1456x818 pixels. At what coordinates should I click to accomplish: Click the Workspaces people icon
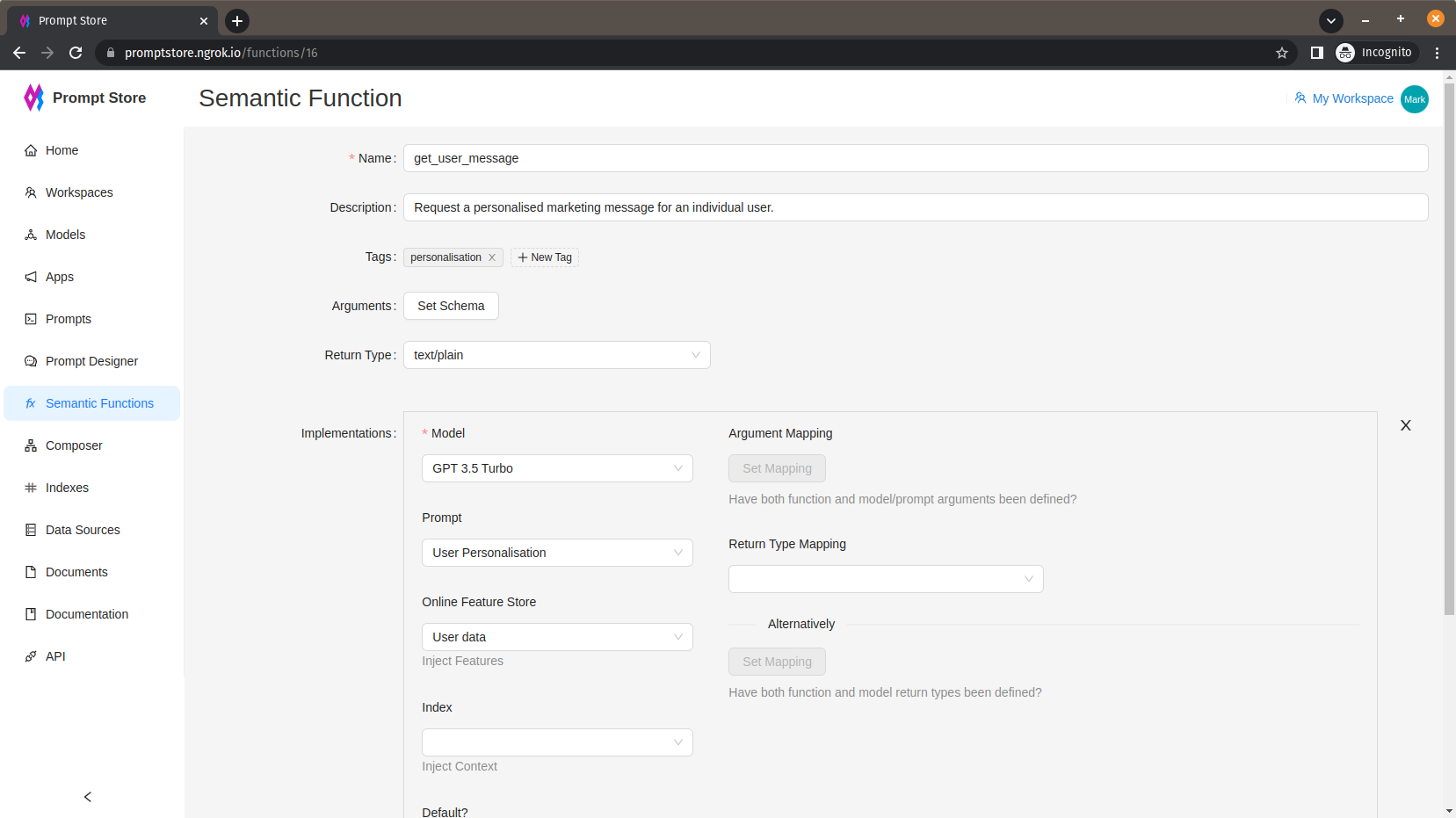click(x=31, y=192)
